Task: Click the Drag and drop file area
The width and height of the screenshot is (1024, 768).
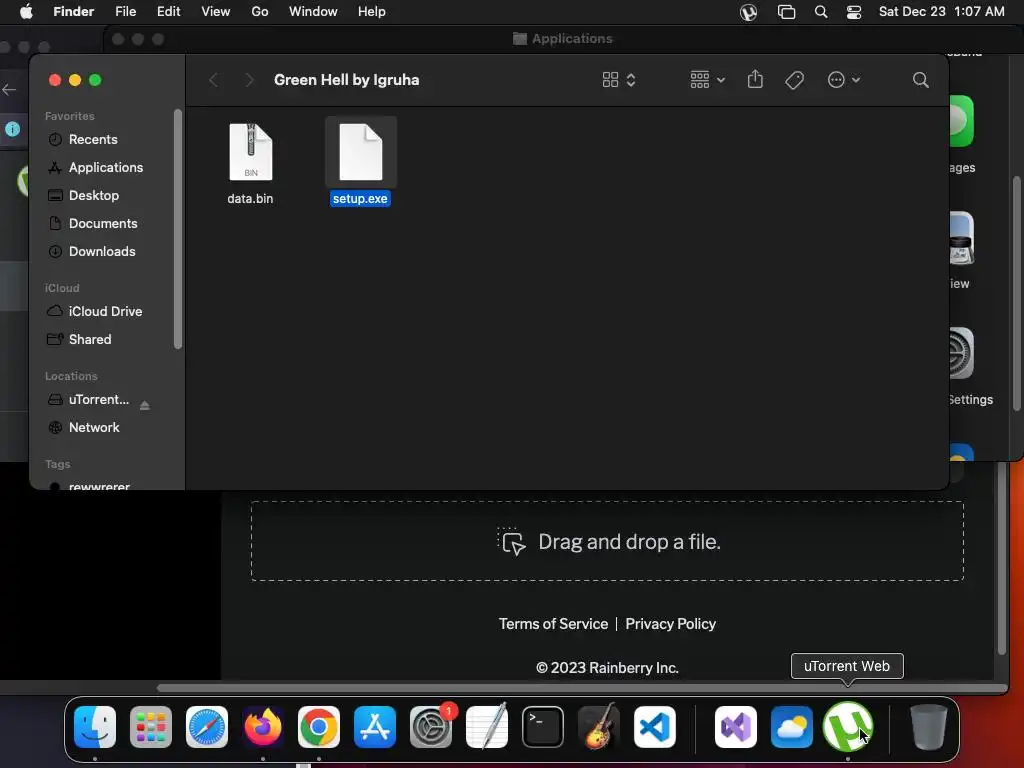Action: [607, 541]
